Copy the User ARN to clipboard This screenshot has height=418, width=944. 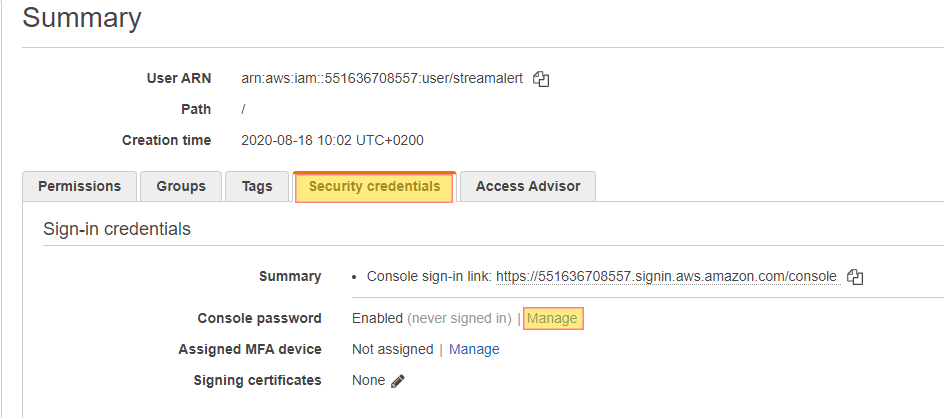pos(541,79)
